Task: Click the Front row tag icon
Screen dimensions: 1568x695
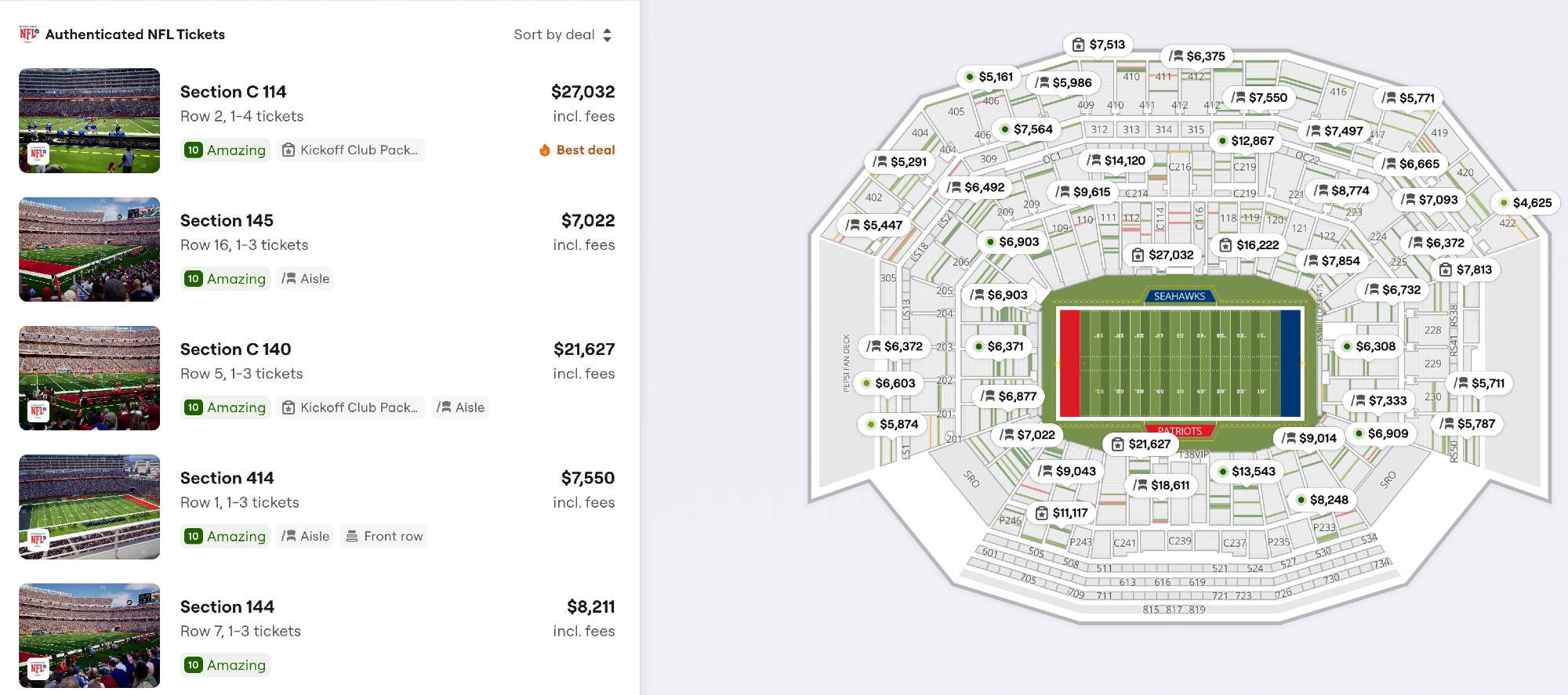Action: [352, 536]
